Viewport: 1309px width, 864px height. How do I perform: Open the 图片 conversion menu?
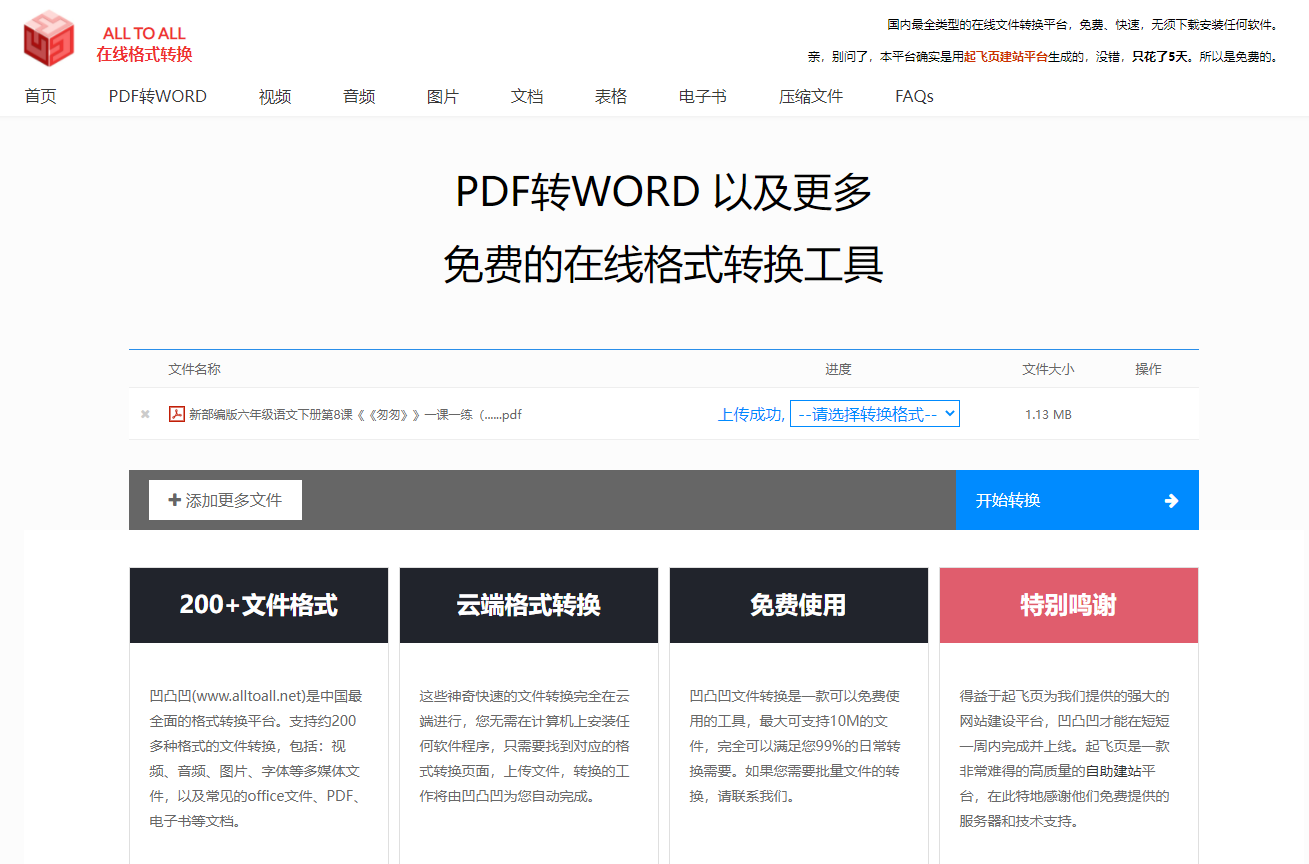[x=442, y=96]
